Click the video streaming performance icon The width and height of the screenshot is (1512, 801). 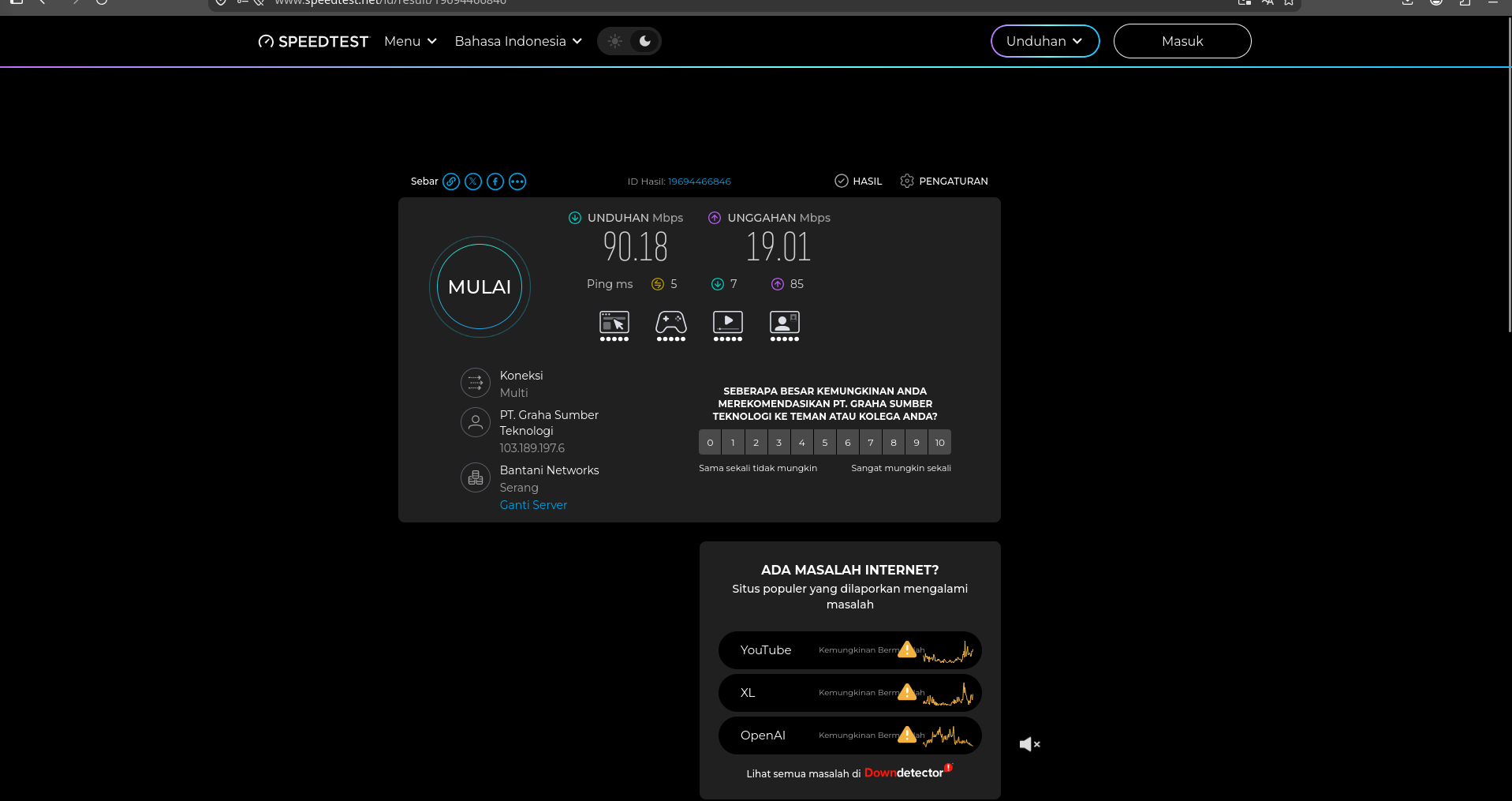(x=728, y=326)
